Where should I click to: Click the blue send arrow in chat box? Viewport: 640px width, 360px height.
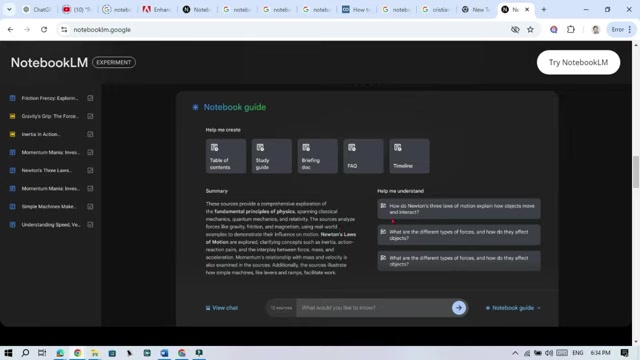(459, 308)
